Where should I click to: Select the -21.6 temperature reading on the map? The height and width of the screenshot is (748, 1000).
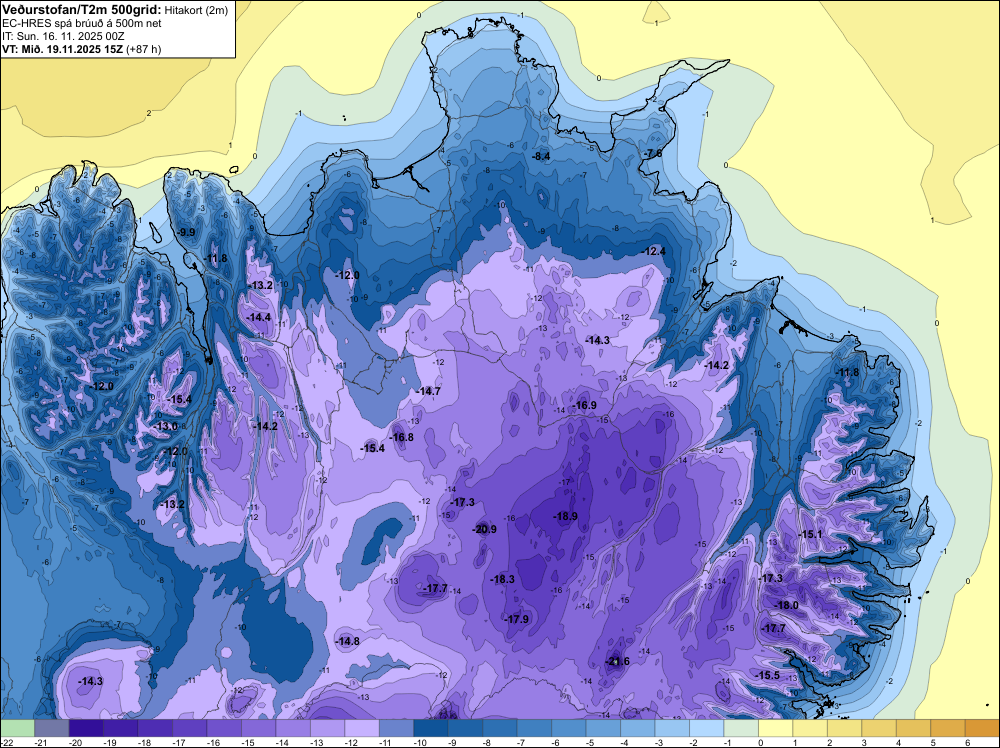tap(617, 661)
